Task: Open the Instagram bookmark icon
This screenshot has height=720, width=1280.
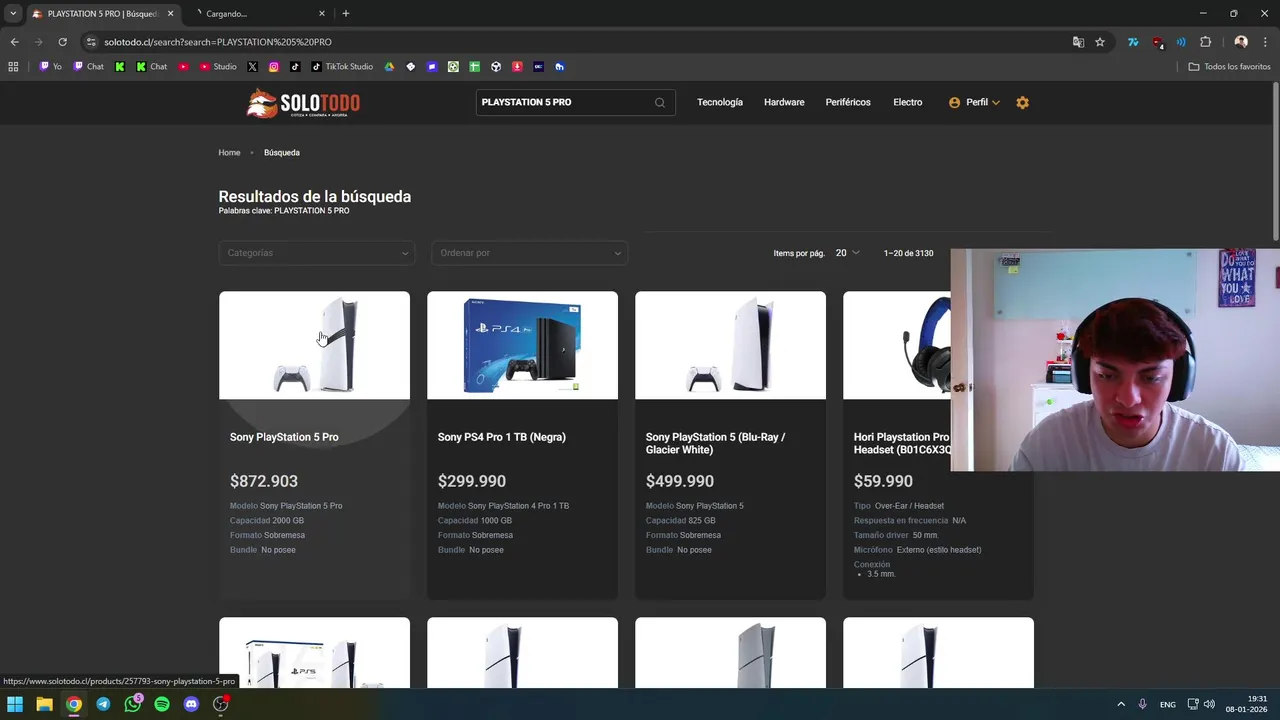Action: pos(273,67)
